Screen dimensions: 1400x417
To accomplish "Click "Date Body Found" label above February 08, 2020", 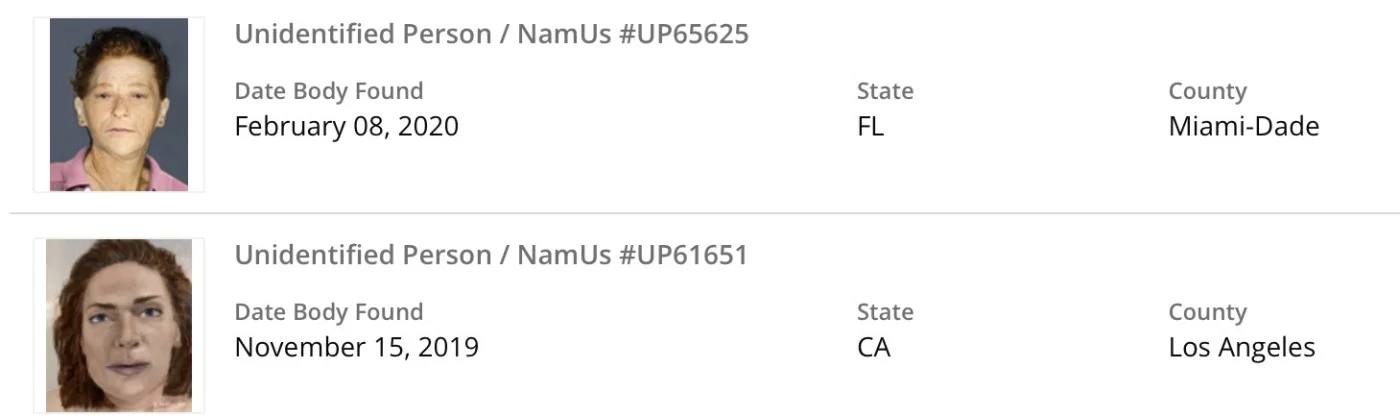I will 328,91.
